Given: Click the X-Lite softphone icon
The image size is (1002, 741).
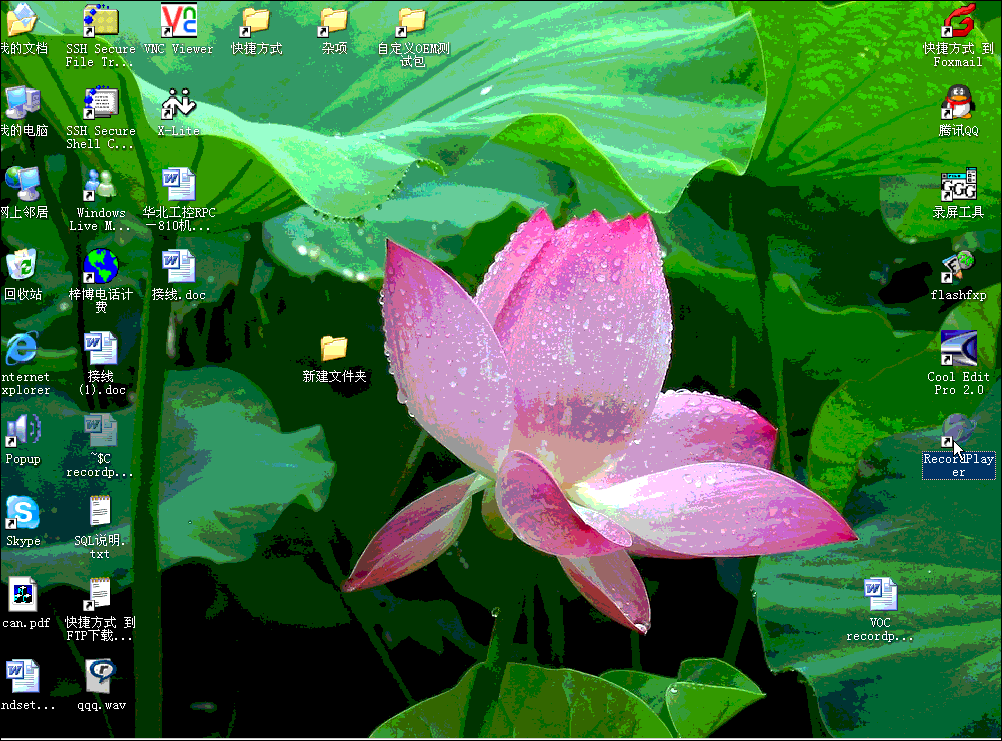Looking at the screenshot, I should click(178, 104).
